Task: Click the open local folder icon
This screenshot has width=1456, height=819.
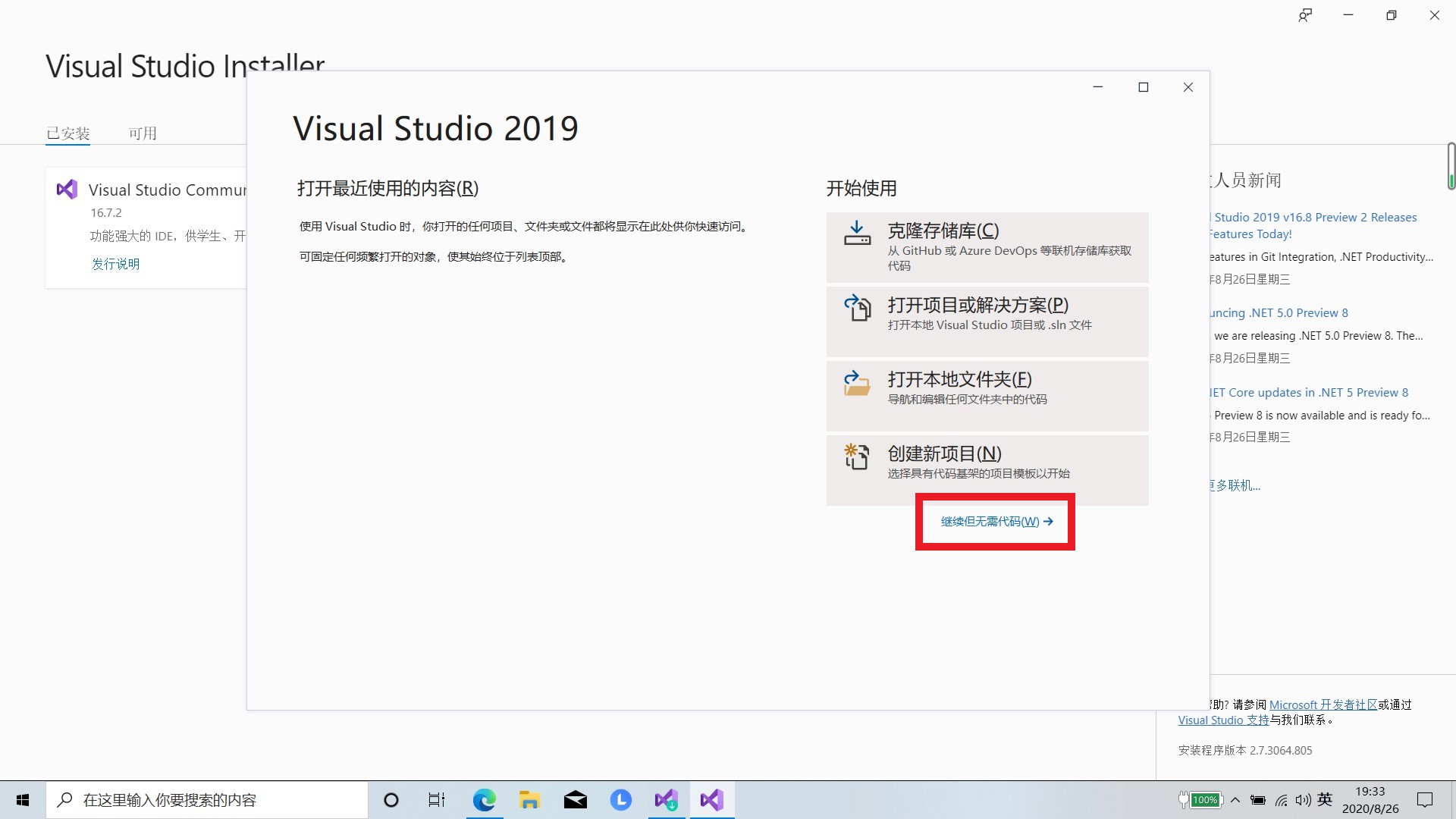Action: click(857, 382)
